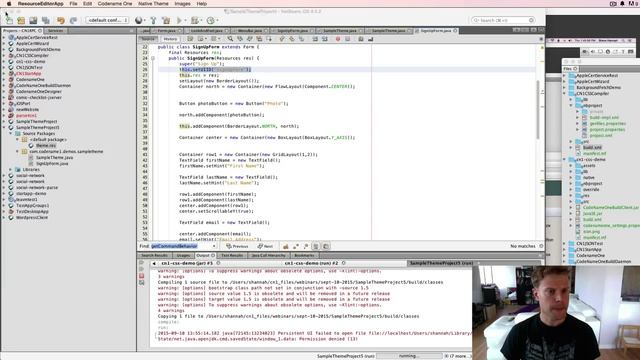Click the editor find selection magnifier icon

[230, 39]
